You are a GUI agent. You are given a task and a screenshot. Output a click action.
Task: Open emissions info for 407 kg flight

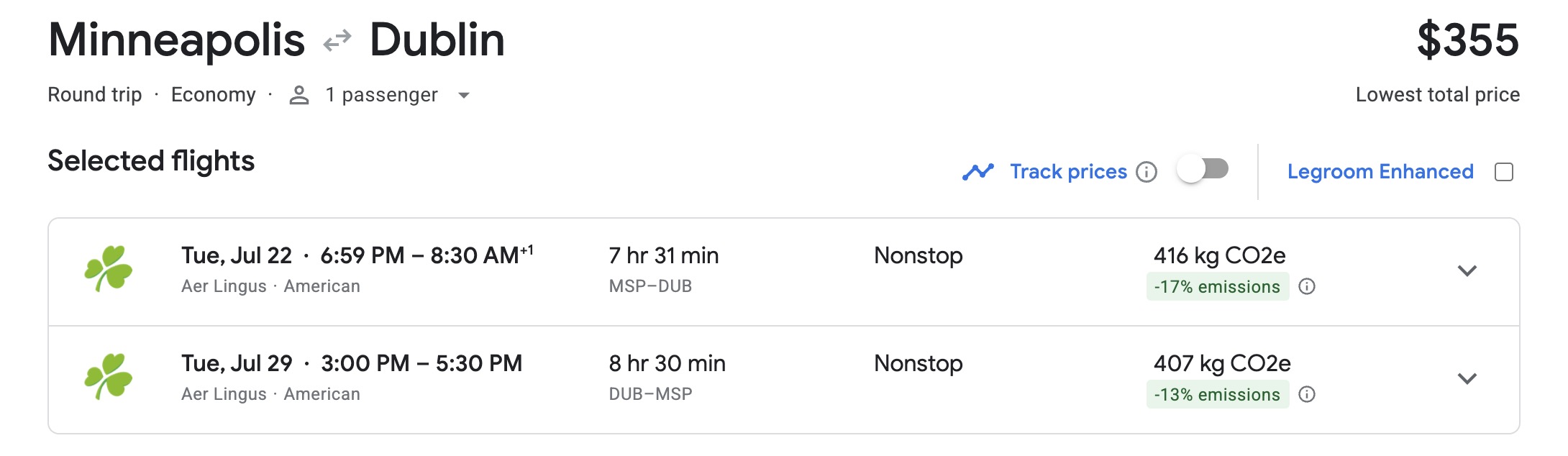point(1307,394)
